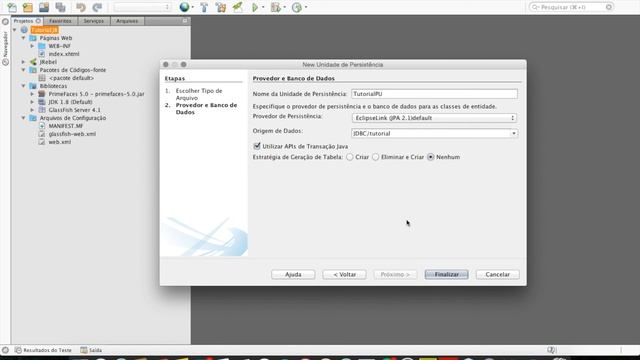The height and width of the screenshot is (360, 640).
Task: Click the New File toolbar icon
Action: pyautogui.click(x=12, y=7)
